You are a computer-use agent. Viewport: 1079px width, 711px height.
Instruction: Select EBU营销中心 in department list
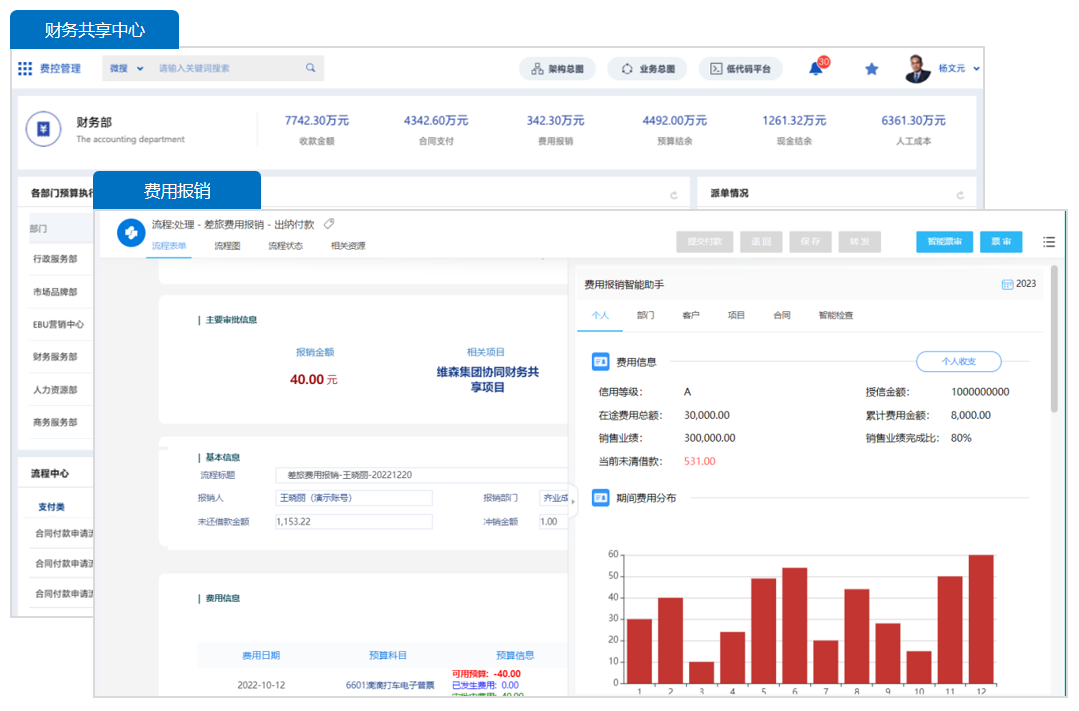point(58,324)
